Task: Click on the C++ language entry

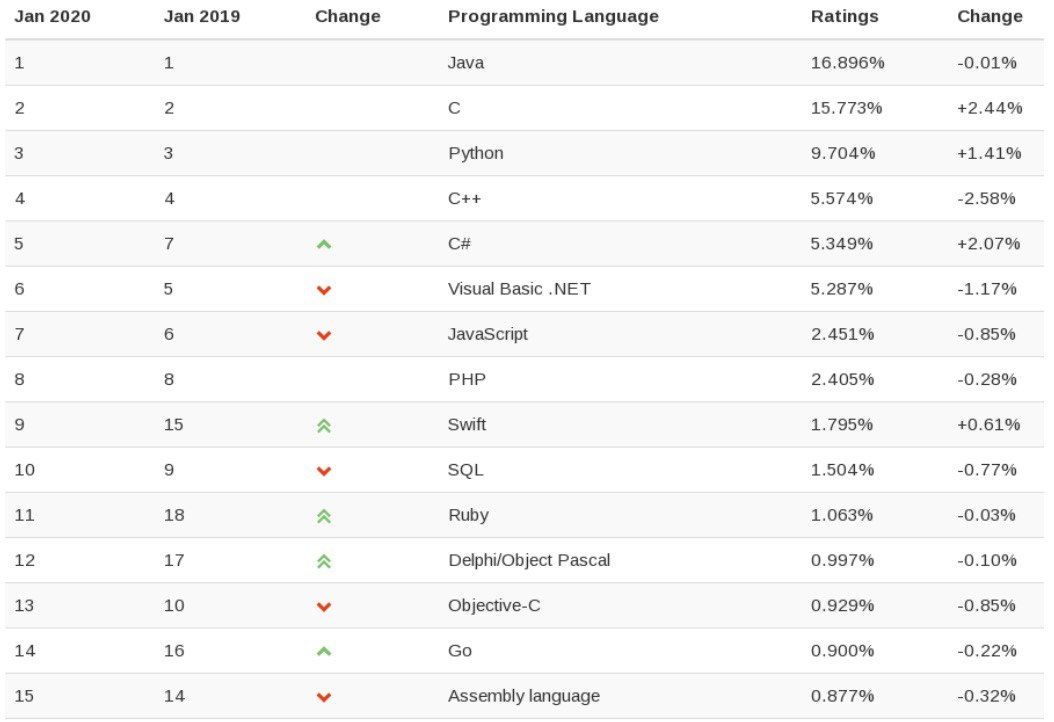Action: [x=464, y=198]
